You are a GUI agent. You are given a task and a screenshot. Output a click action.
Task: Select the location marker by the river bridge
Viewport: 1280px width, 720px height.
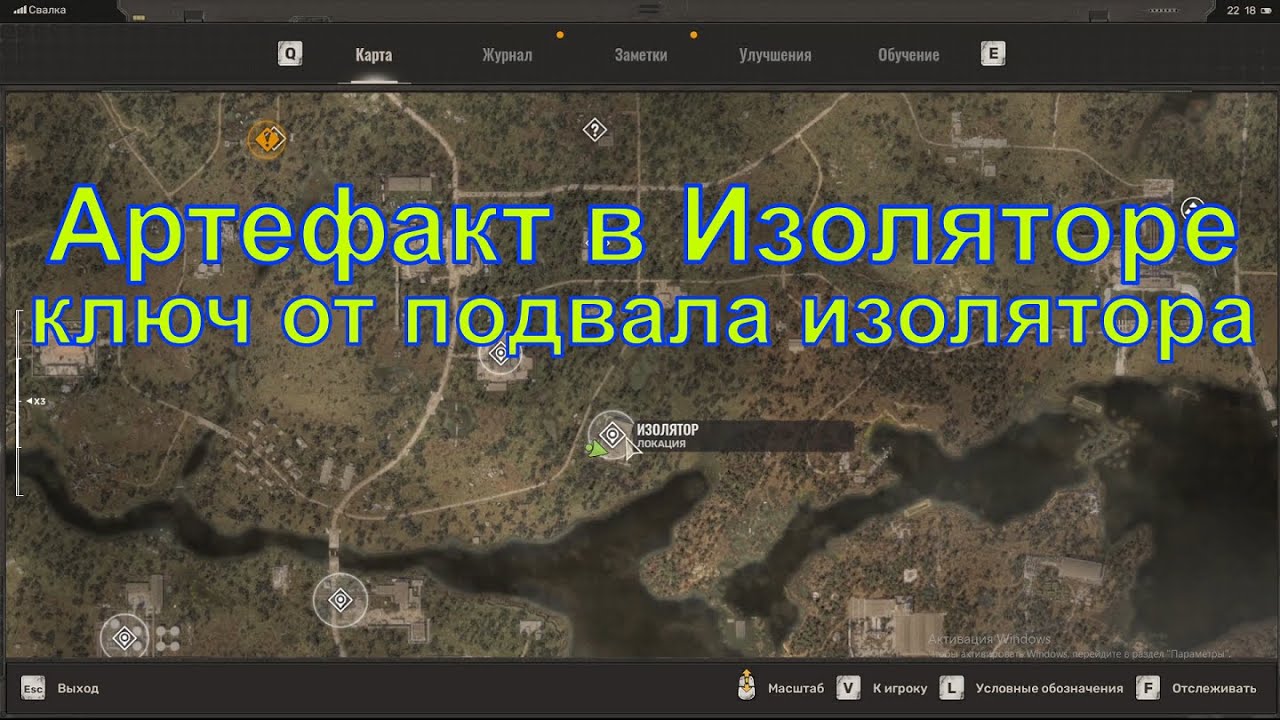(340, 600)
